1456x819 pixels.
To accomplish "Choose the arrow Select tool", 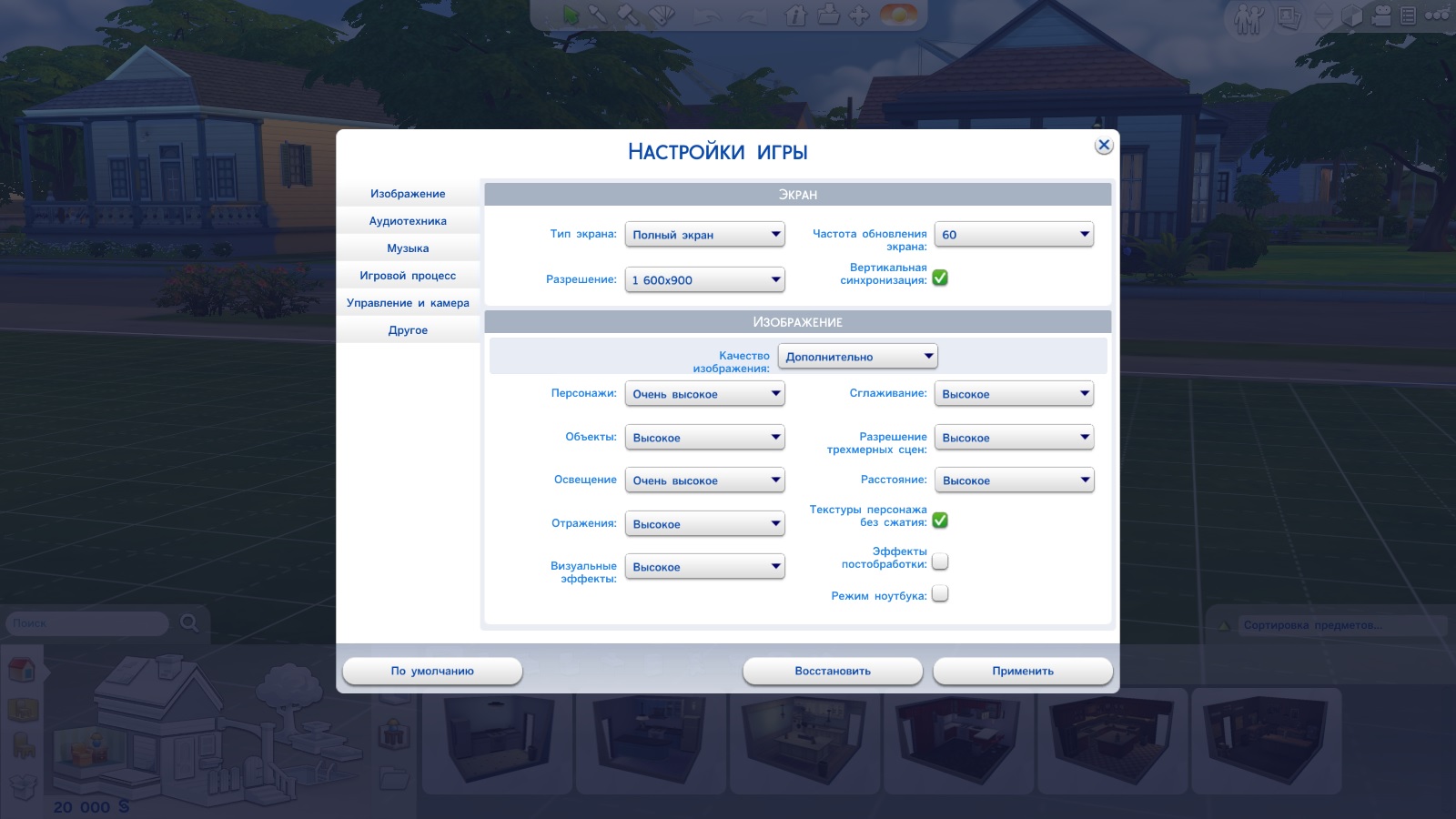I will coord(571,15).
